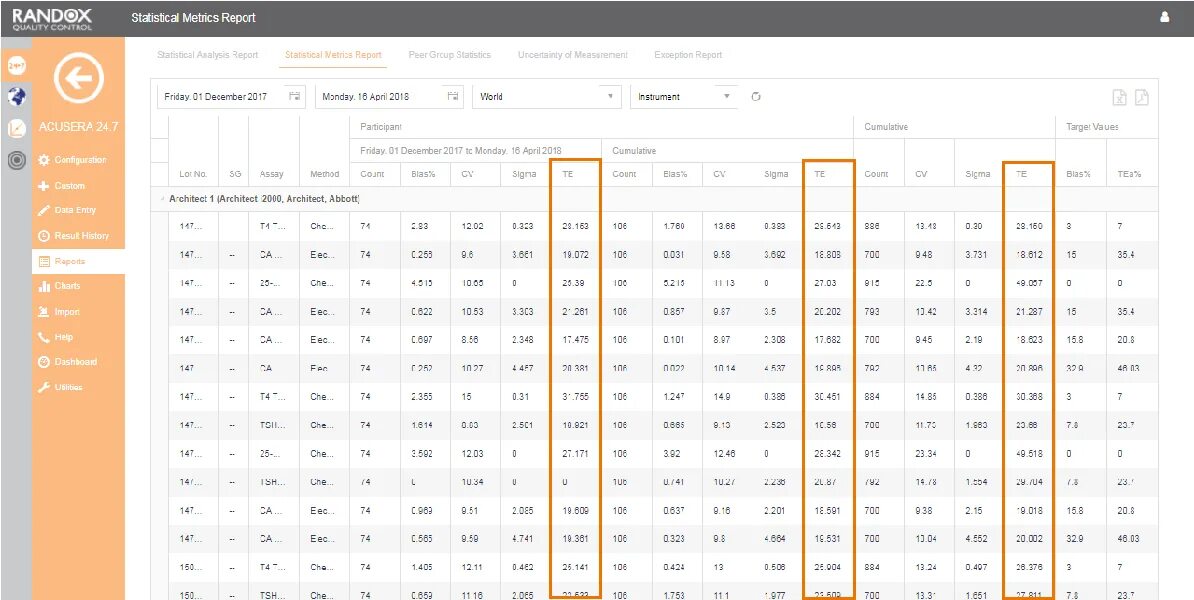
Task: Export the report to Excel
Action: click(1119, 97)
